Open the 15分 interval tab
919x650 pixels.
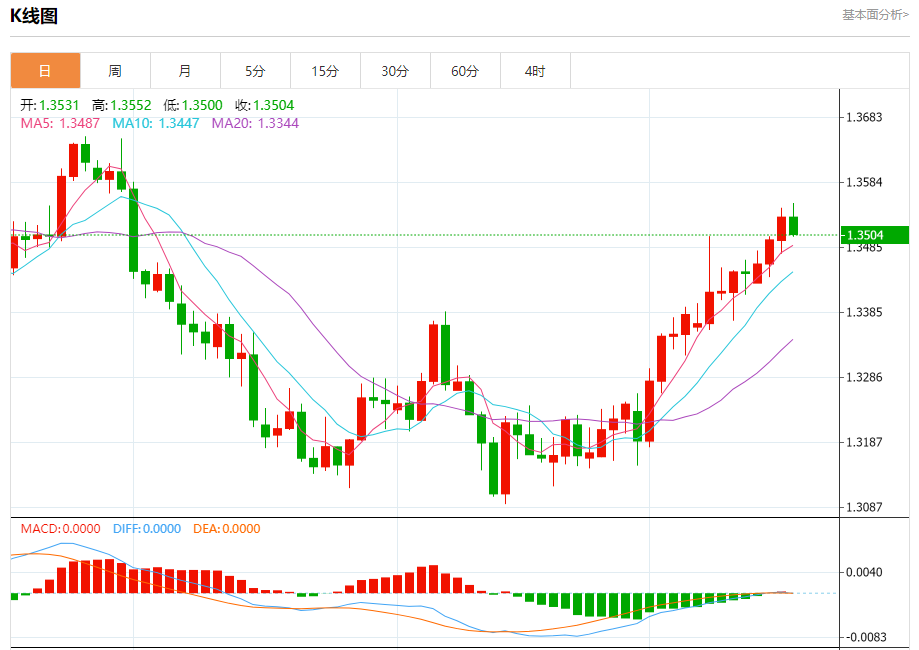click(x=325, y=71)
